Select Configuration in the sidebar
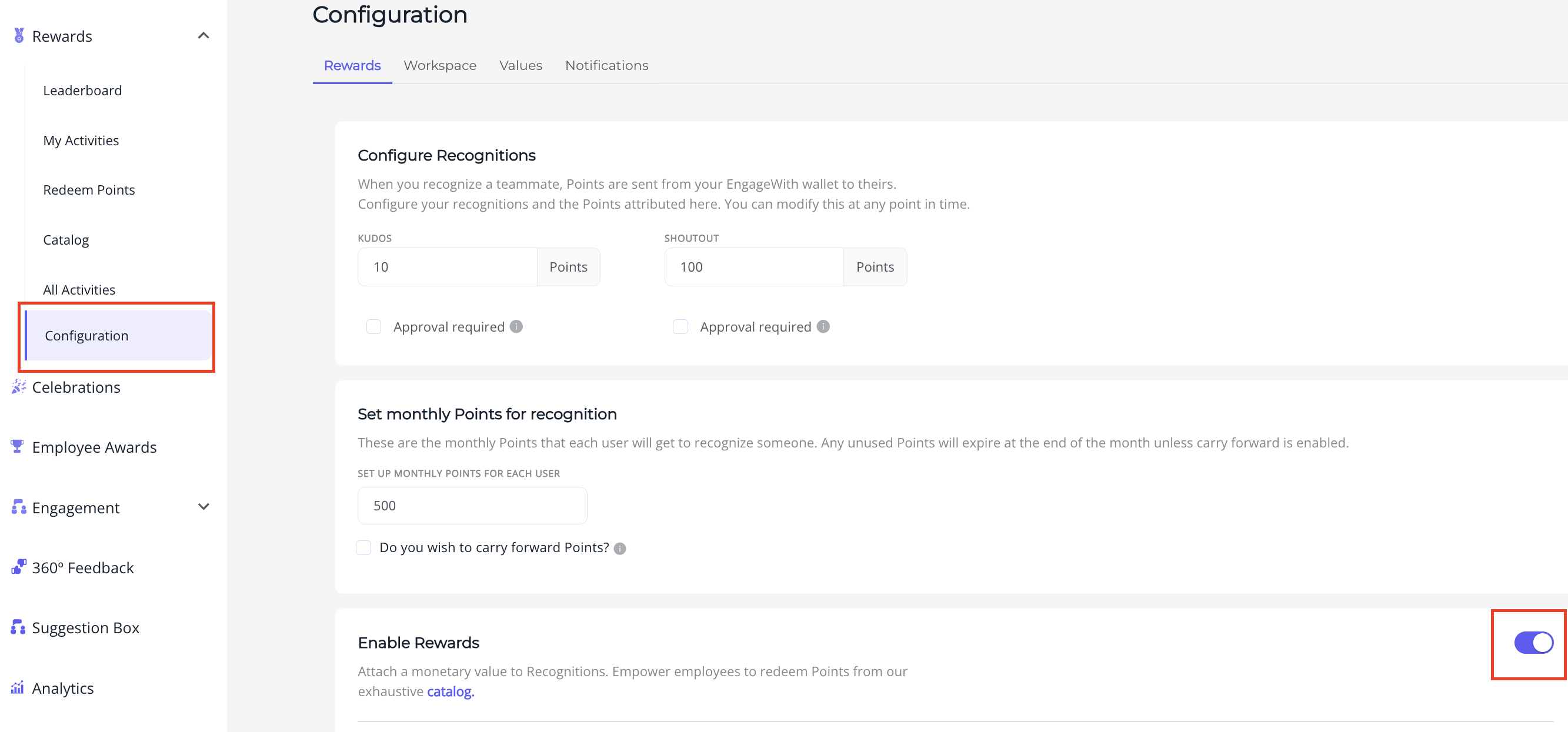 118,335
